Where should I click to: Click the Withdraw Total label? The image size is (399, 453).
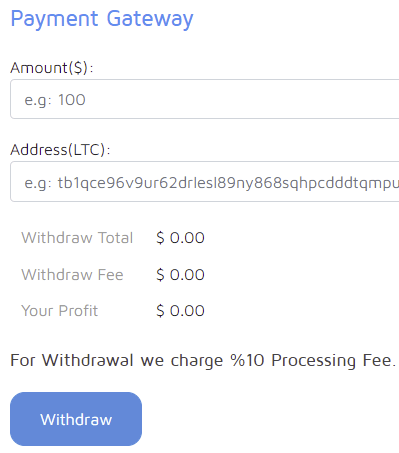click(77, 238)
